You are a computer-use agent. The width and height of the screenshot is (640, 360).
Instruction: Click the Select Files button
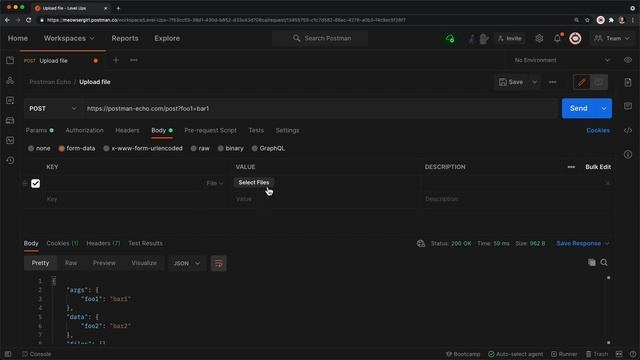point(253,182)
